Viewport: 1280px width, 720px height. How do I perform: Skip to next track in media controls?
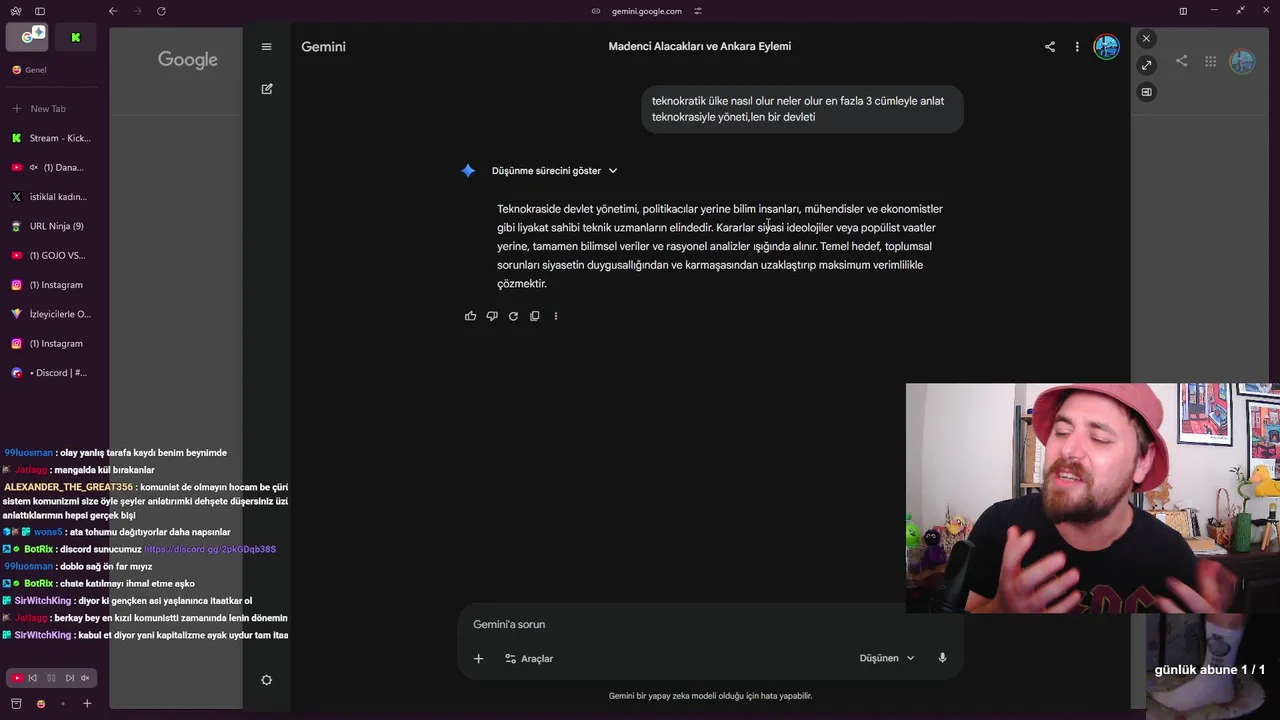69,678
